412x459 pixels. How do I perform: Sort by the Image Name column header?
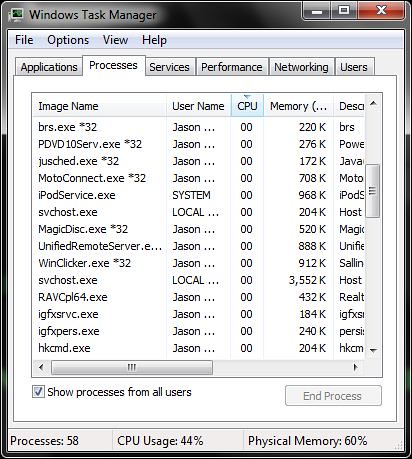point(99,106)
